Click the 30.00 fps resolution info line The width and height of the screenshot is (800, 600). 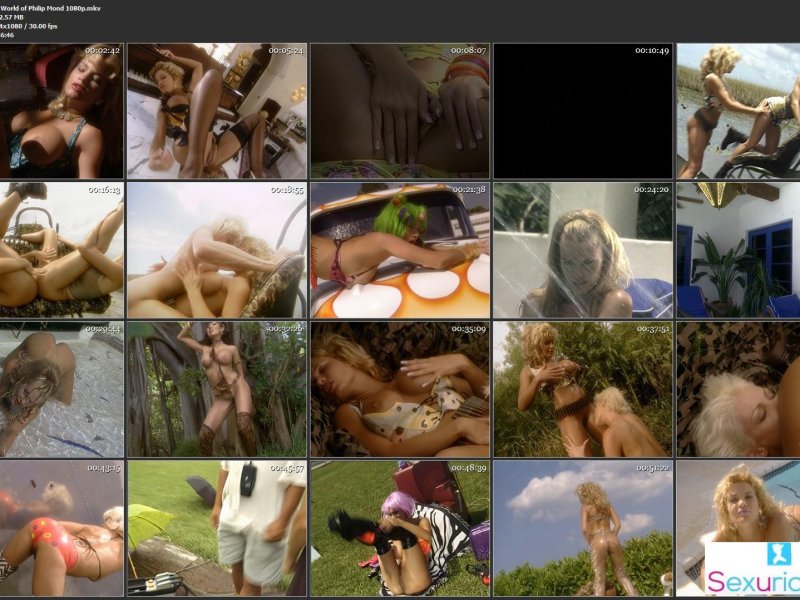(29, 25)
